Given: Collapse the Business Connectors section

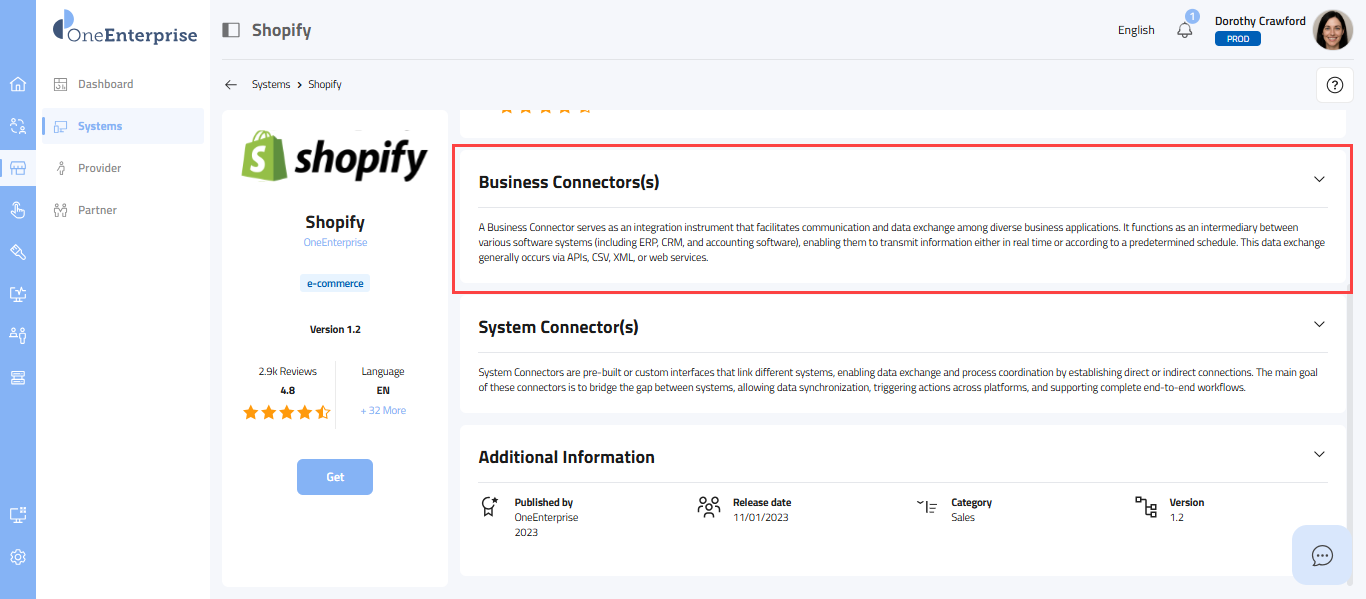Looking at the screenshot, I should click(1319, 180).
